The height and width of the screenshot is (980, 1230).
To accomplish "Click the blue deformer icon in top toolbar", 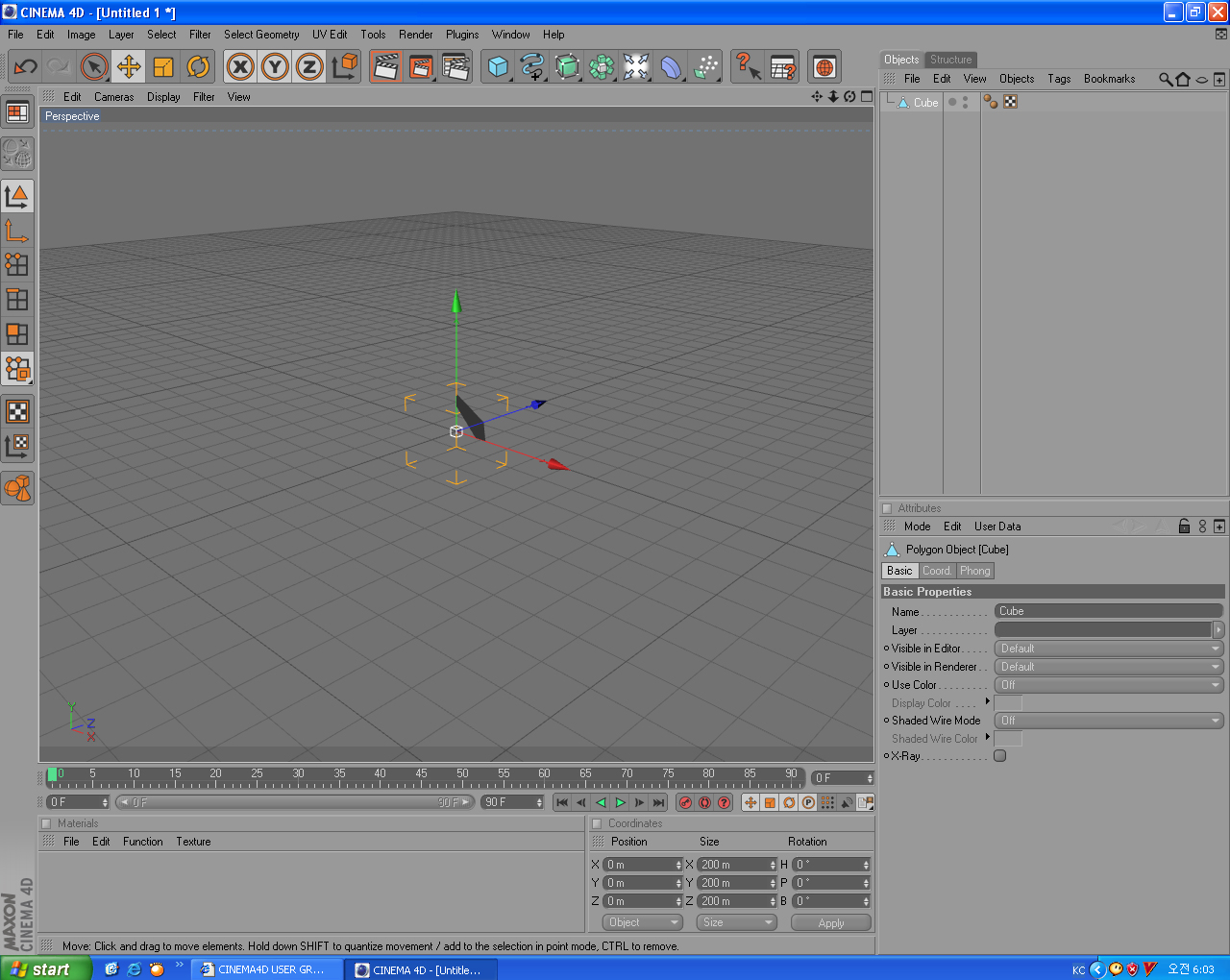I will coord(671,66).
